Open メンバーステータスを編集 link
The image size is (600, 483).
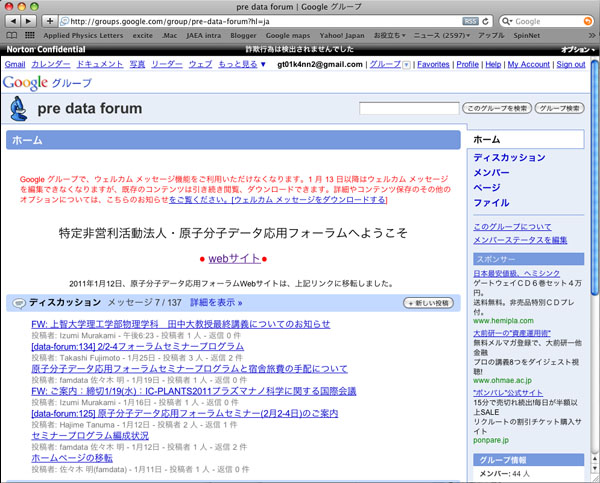pyautogui.click(x=520, y=240)
